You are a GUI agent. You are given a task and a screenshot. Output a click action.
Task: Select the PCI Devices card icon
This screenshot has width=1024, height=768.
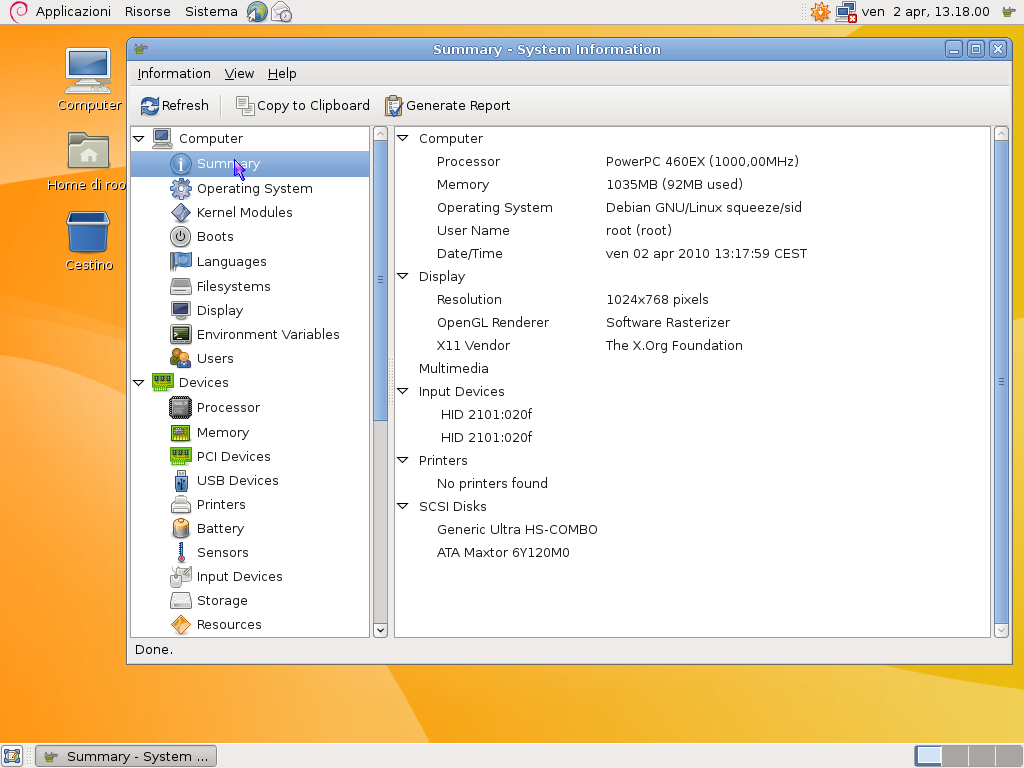click(x=181, y=456)
